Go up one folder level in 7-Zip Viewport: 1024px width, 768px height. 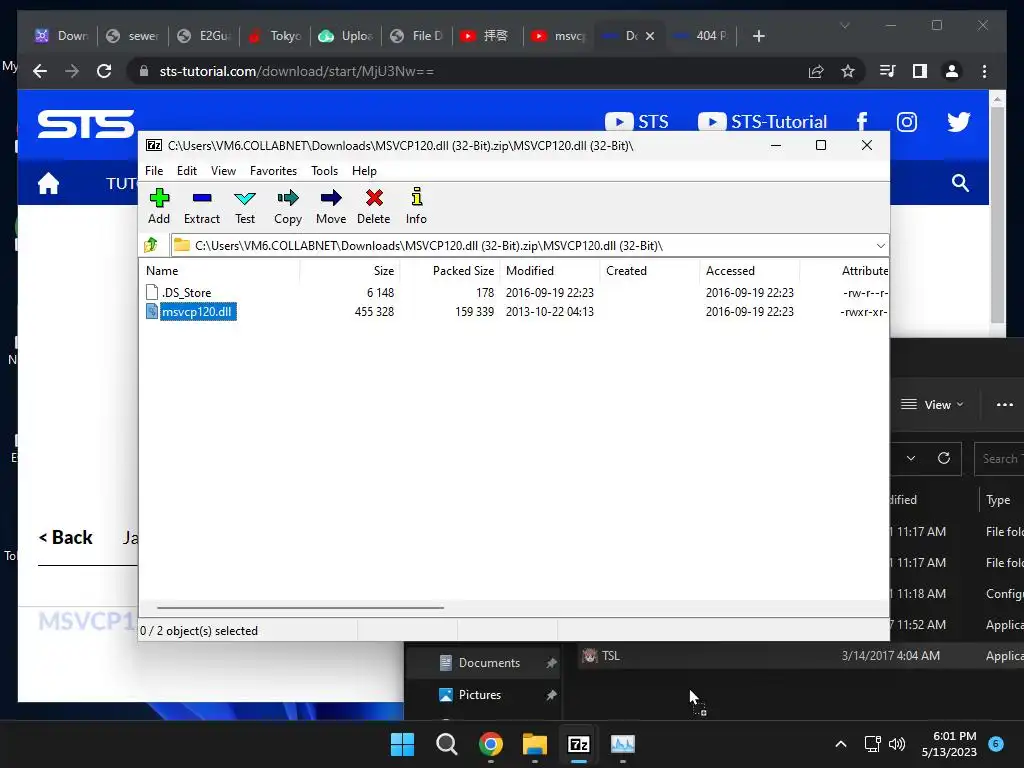152,245
